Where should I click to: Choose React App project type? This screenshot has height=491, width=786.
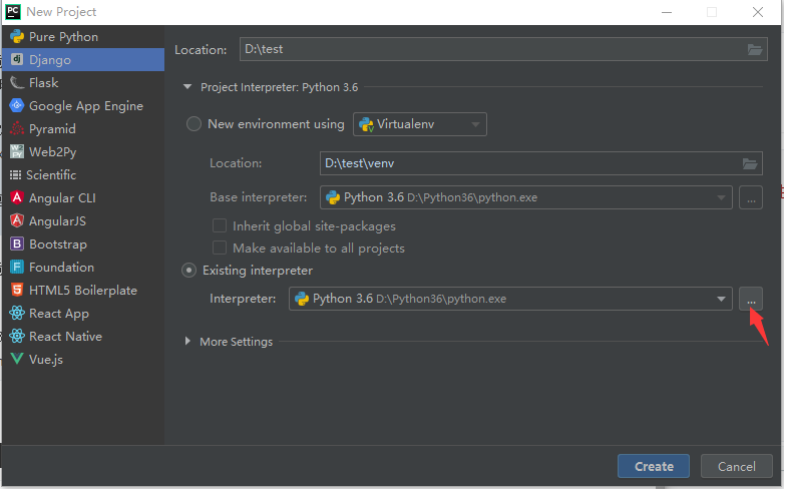(83, 313)
